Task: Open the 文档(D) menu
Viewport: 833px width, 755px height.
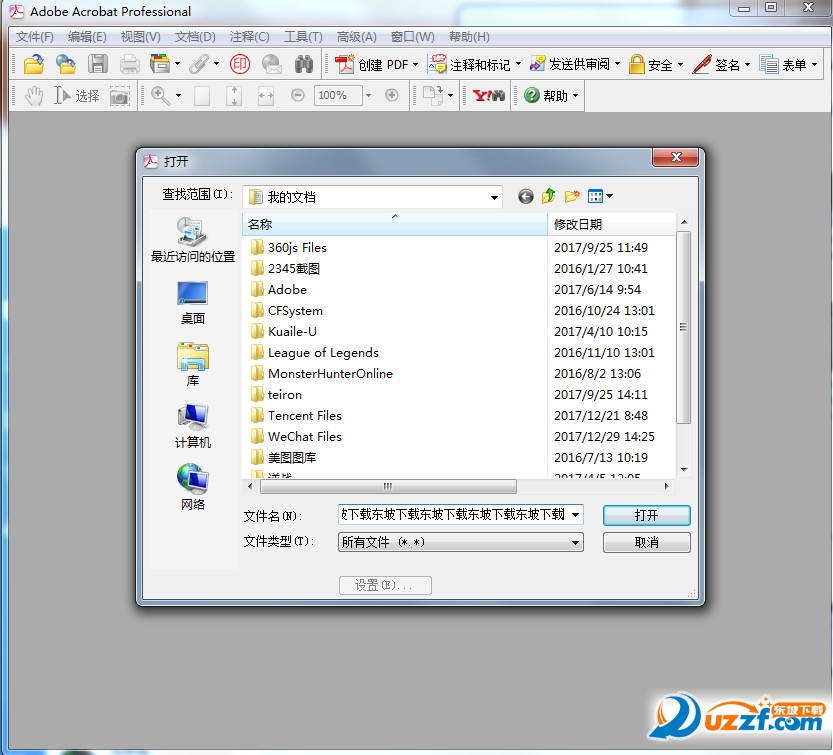Action: click(x=195, y=37)
